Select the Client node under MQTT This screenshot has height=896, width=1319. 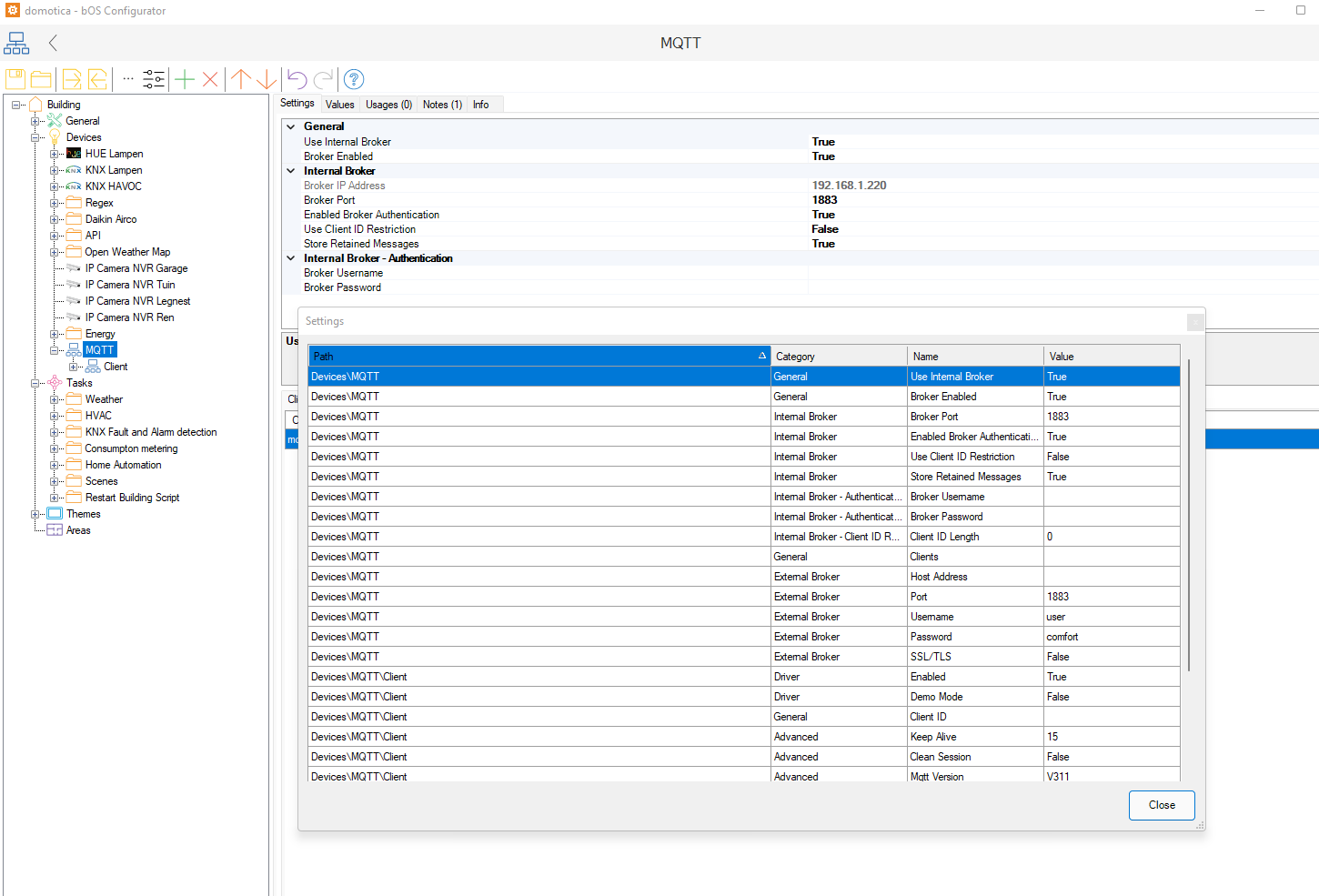click(x=116, y=367)
